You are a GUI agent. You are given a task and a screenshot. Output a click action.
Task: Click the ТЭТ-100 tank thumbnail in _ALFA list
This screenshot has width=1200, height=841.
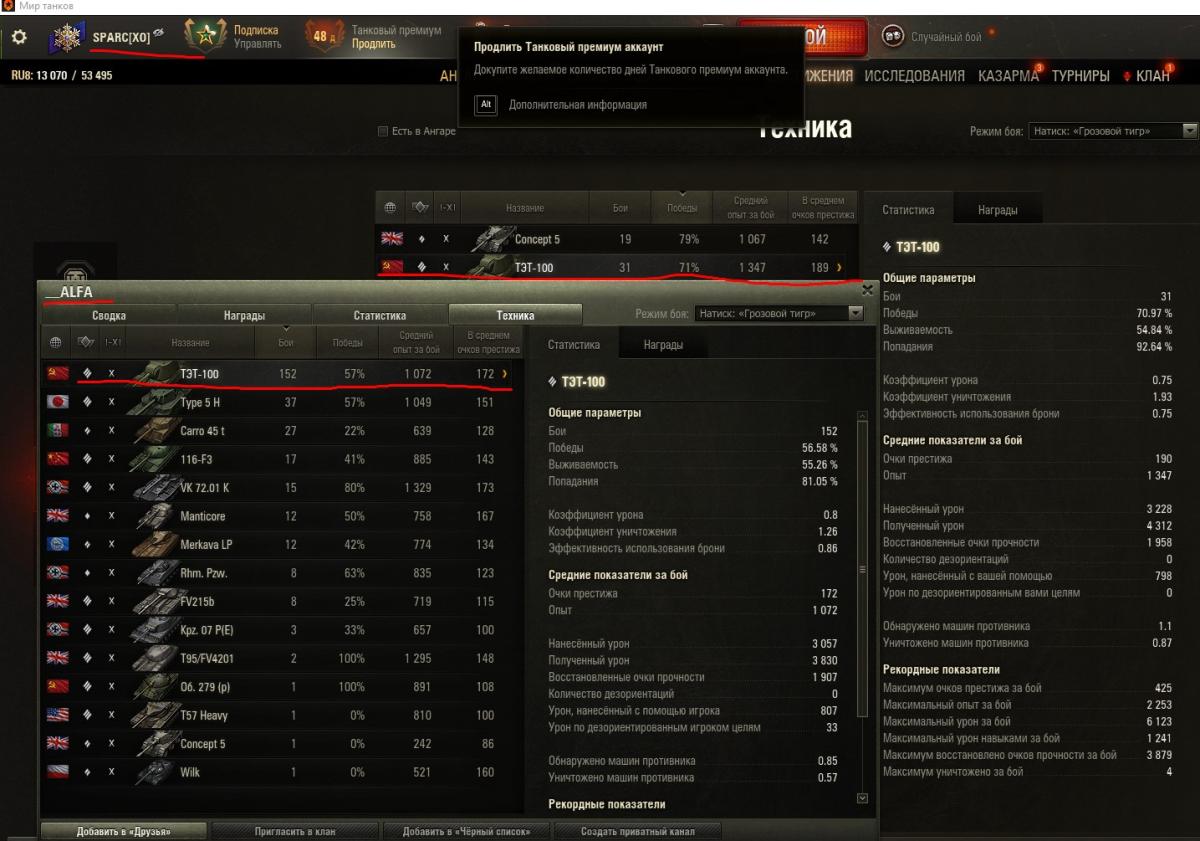click(151, 374)
